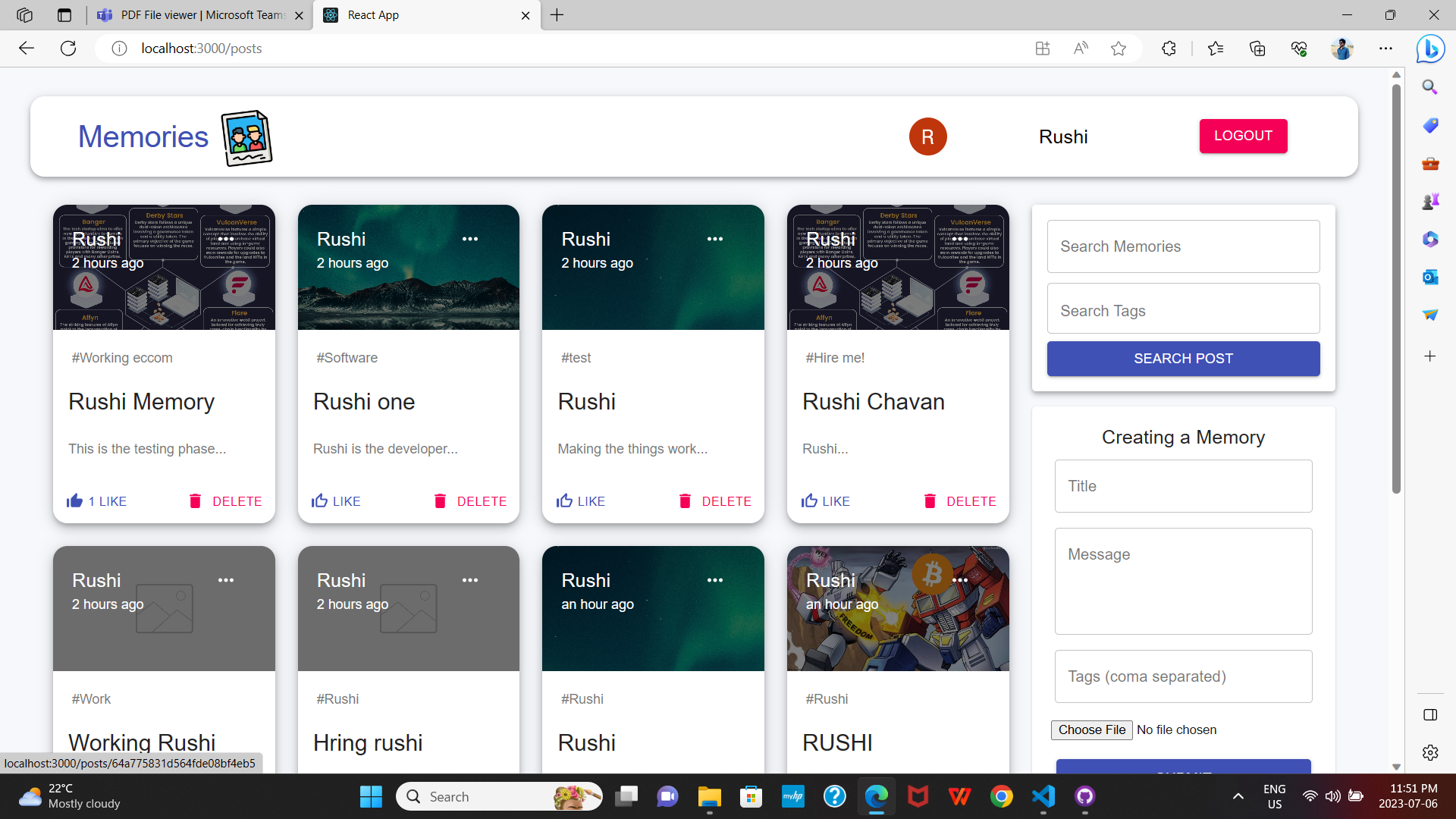The height and width of the screenshot is (819, 1456).
Task: Expand the three-dot menu on Hring rushi card
Action: [470, 580]
